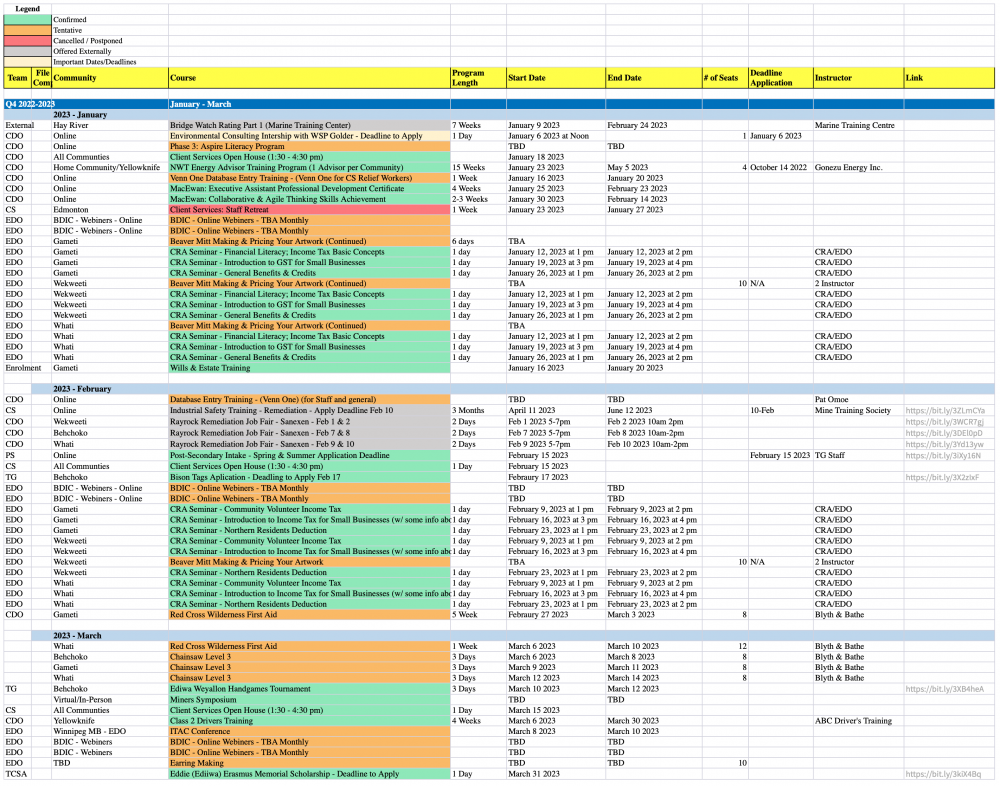Click the orange Tentative legend color cell

27,30
